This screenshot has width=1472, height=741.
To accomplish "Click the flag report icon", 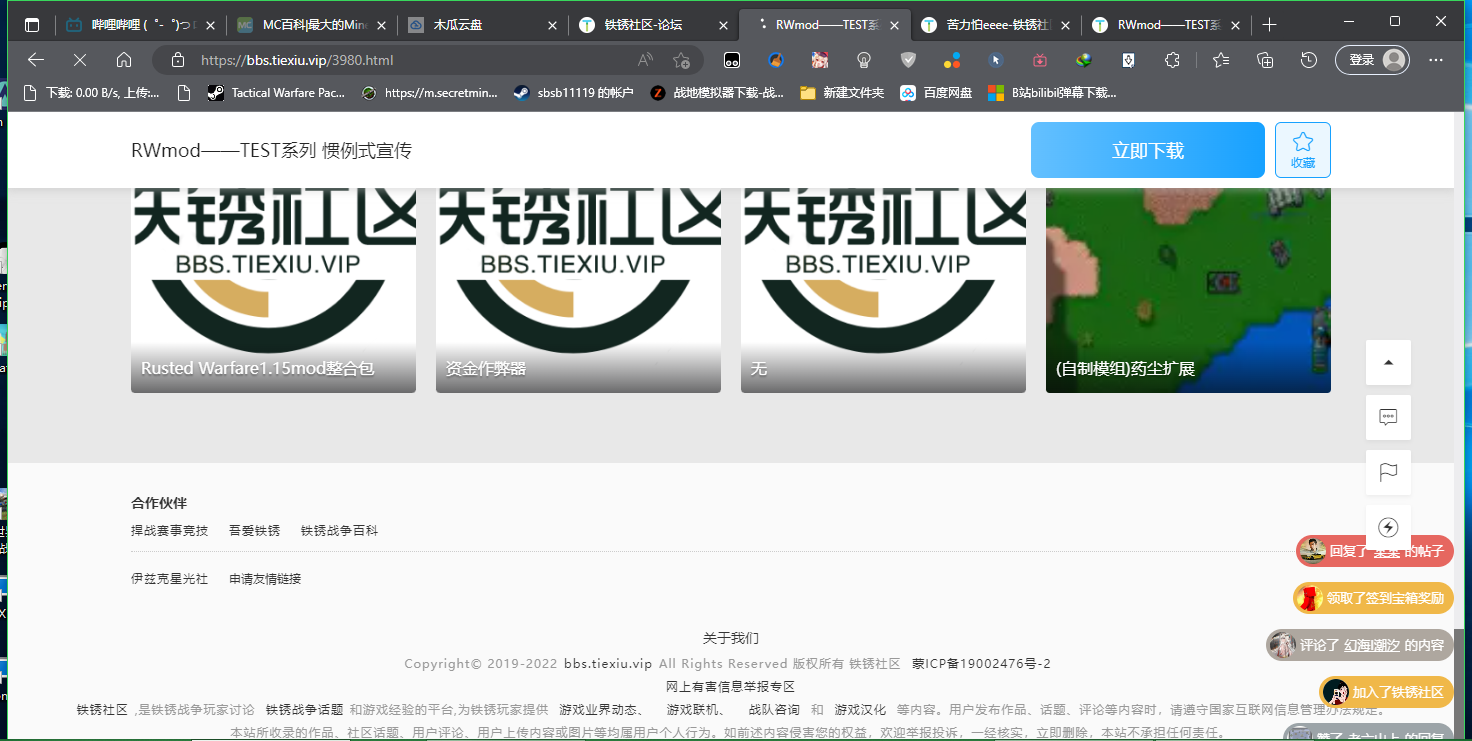I will [1388, 473].
